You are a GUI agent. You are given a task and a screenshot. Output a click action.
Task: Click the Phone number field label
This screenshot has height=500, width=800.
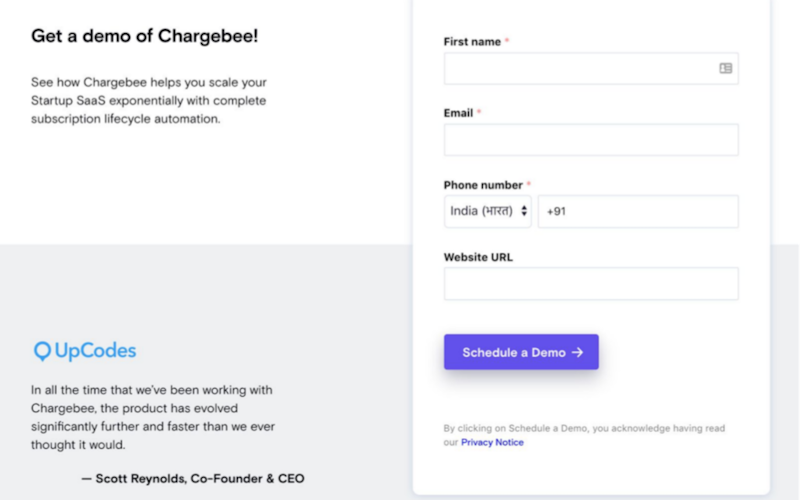pyautogui.click(x=483, y=185)
